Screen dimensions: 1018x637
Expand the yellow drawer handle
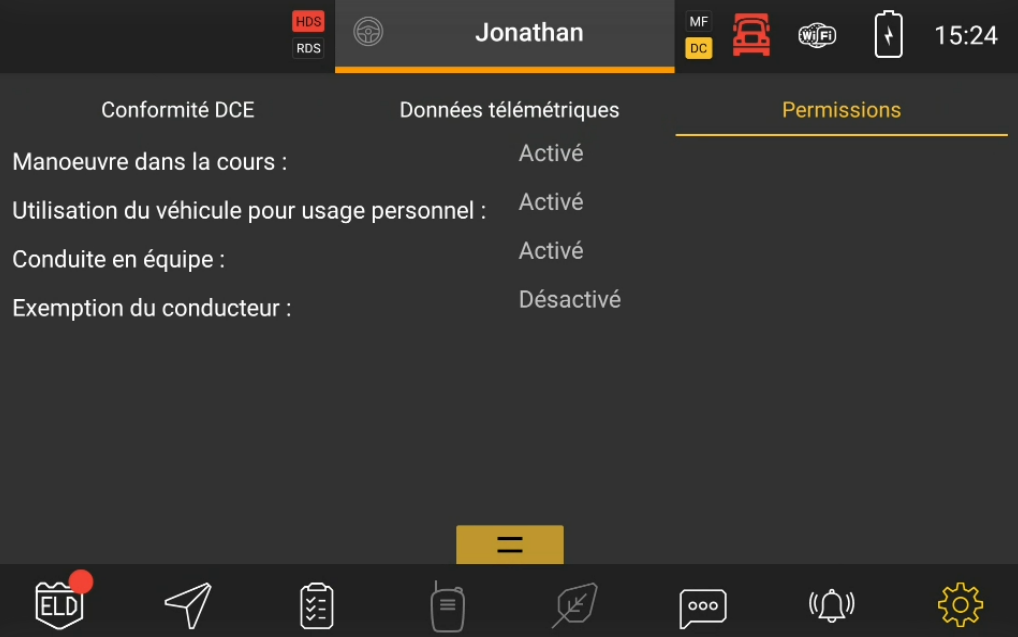click(x=510, y=545)
